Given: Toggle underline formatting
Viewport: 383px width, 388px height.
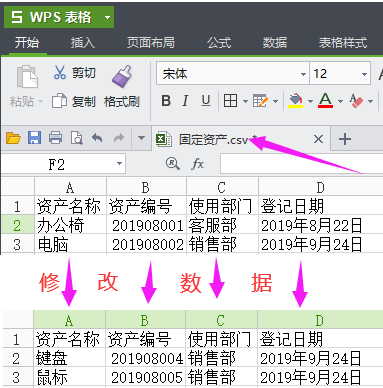Looking at the screenshot, I should pyautogui.click(x=206, y=101).
